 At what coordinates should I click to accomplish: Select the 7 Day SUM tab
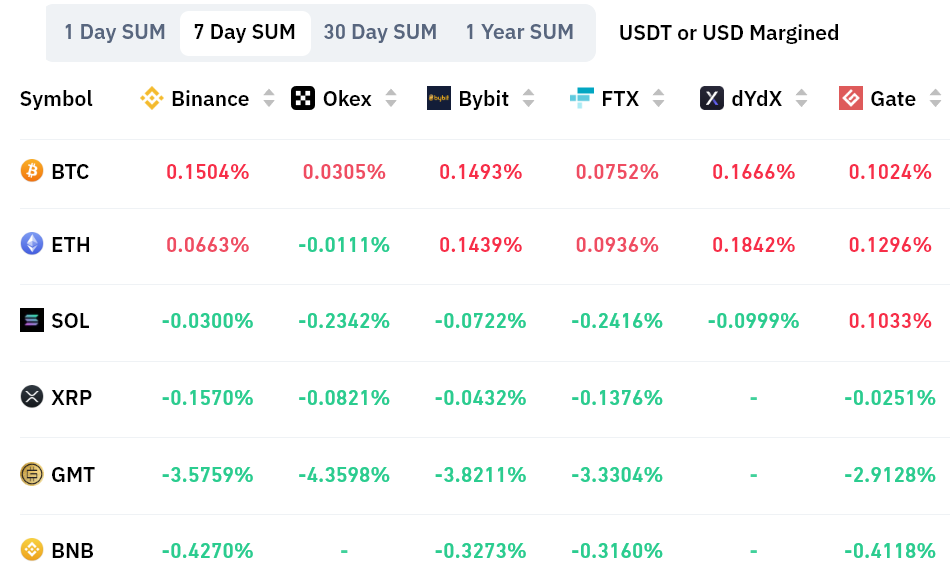[245, 32]
